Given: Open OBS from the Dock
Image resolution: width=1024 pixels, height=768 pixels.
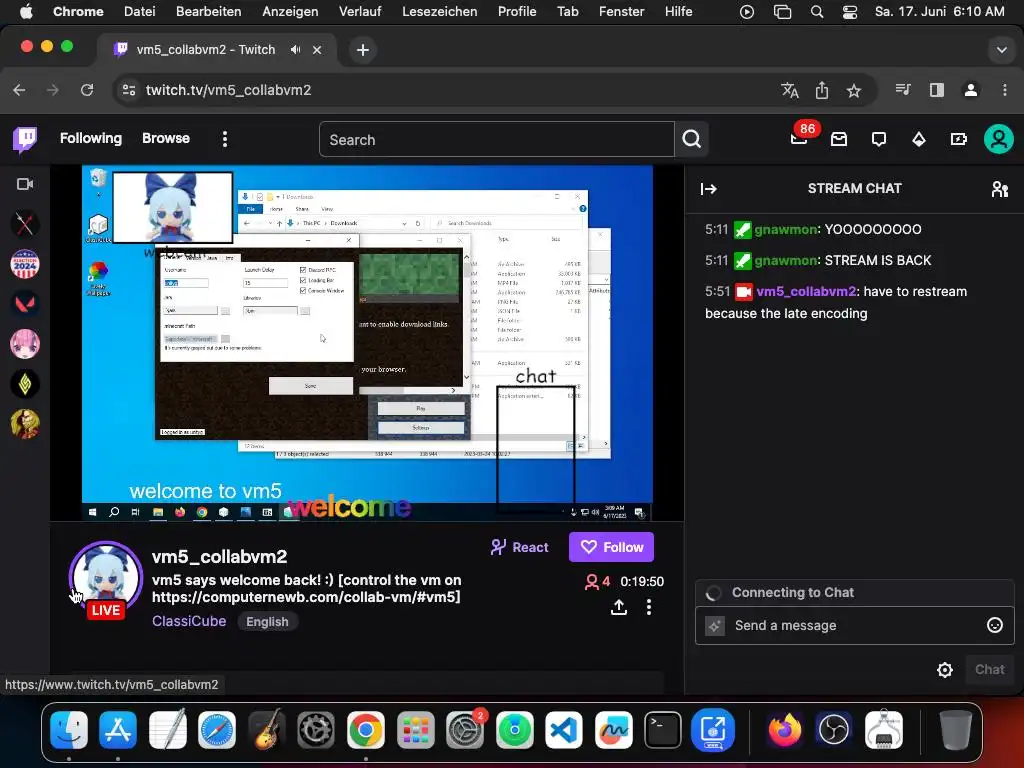Looking at the screenshot, I should [834, 729].
